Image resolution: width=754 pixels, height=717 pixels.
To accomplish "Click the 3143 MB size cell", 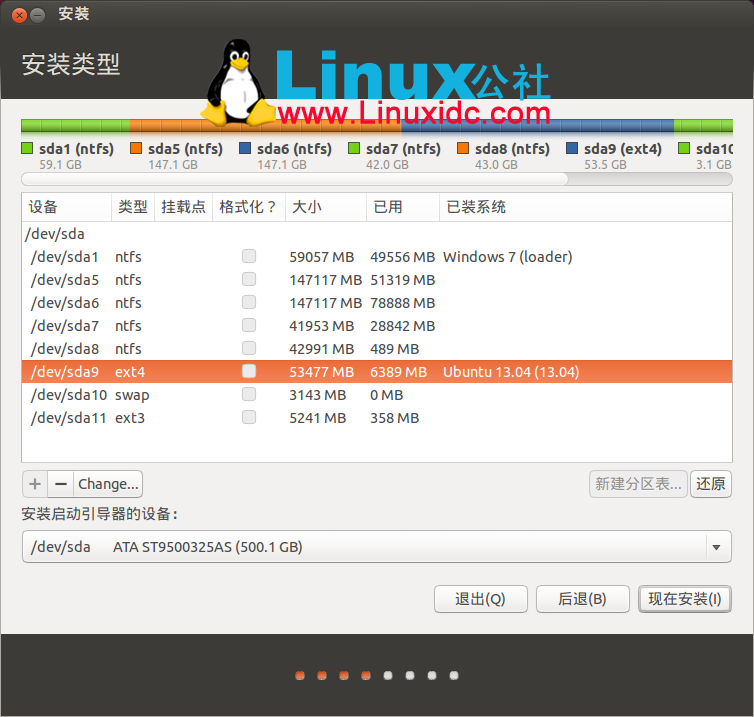I will [317, 395].
